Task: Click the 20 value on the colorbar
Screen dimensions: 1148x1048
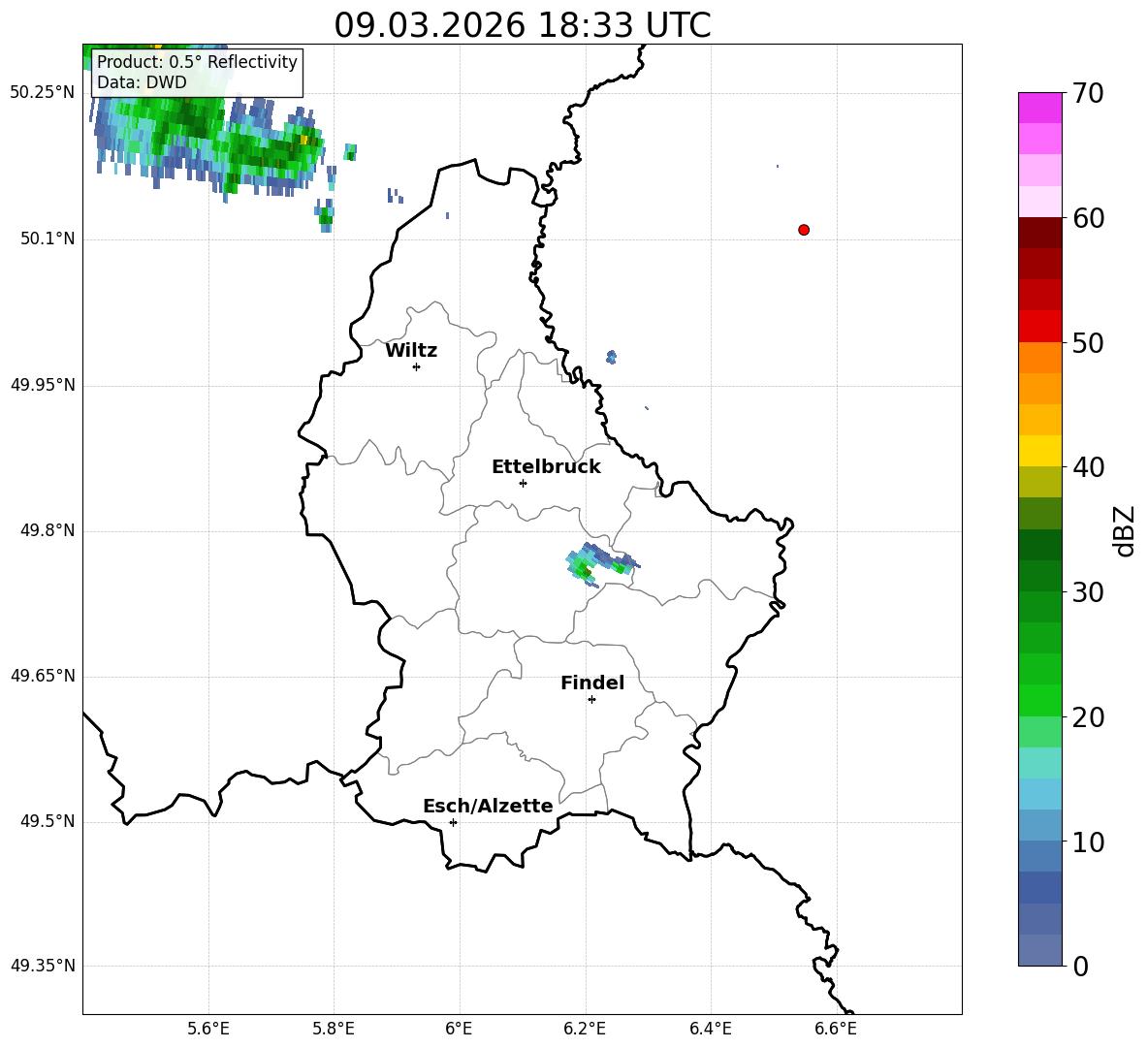Action: click(1087, 717)
